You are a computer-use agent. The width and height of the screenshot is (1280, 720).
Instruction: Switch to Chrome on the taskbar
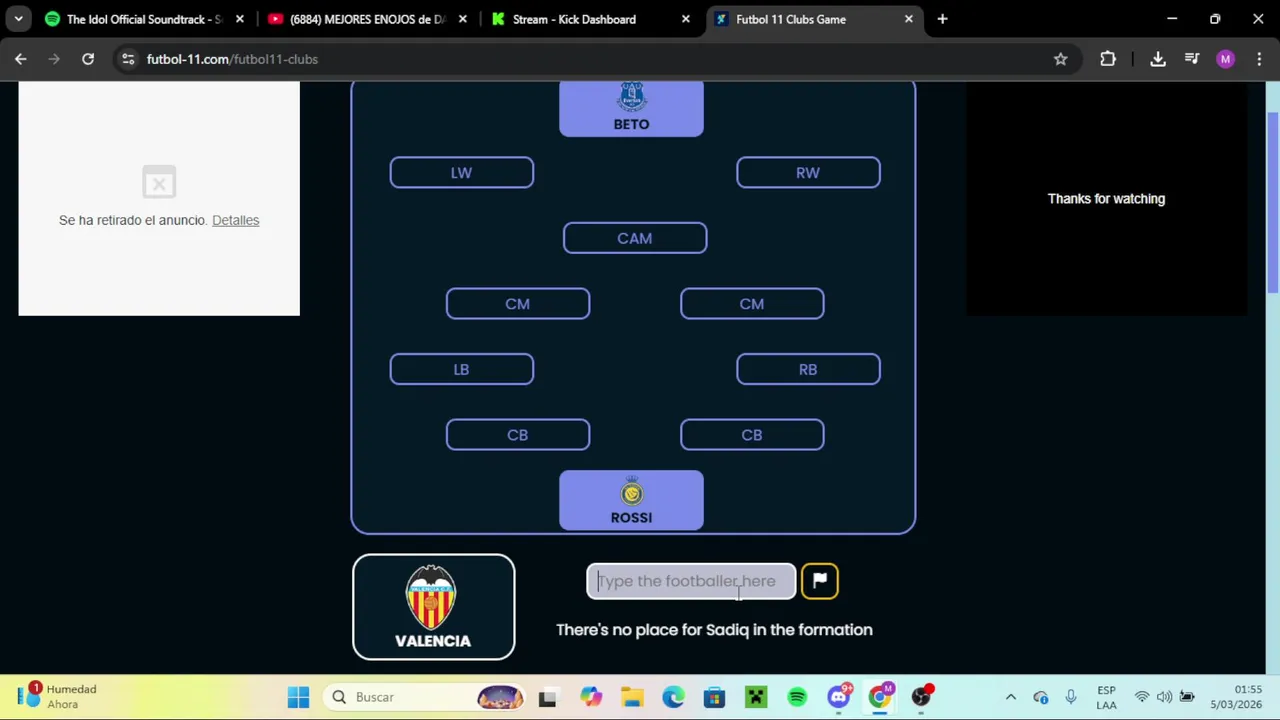(x=880, y=697)
